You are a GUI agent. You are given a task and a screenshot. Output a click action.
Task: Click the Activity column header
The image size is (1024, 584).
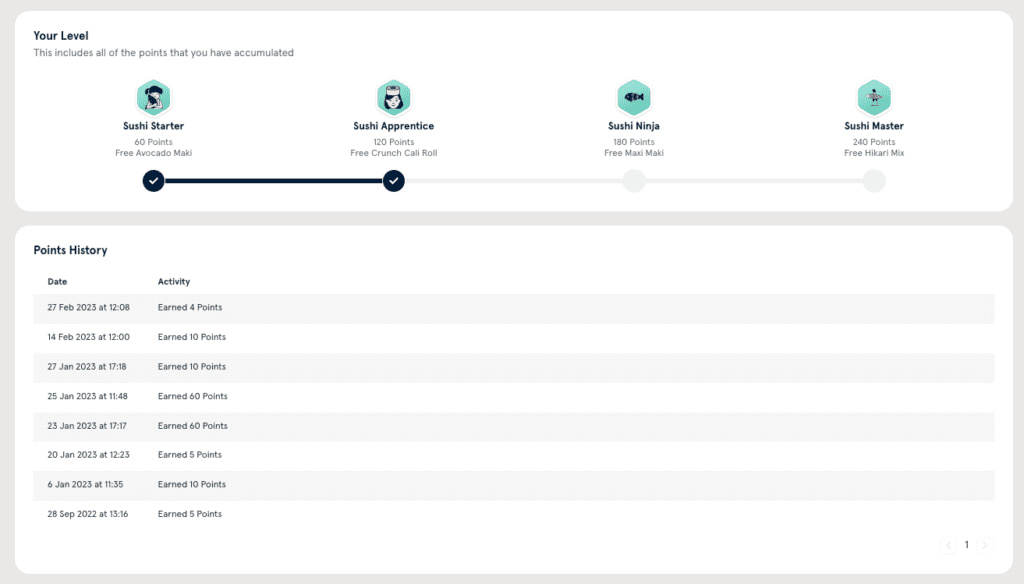point(174,282)
